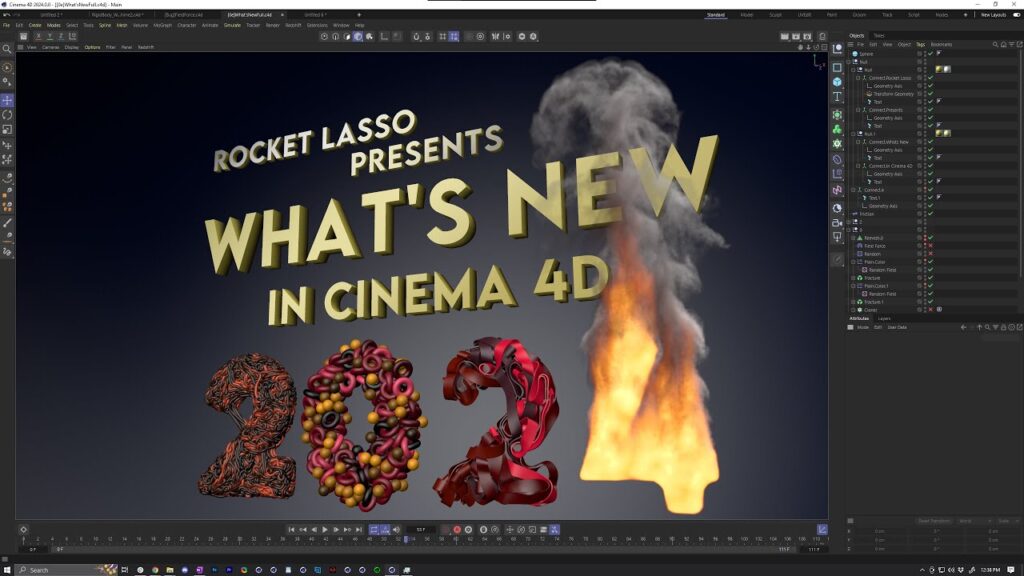Collapse the Plain.Color.1 node
The width and height of the screenshot is (1024, 576).
(x=853, y=286)
